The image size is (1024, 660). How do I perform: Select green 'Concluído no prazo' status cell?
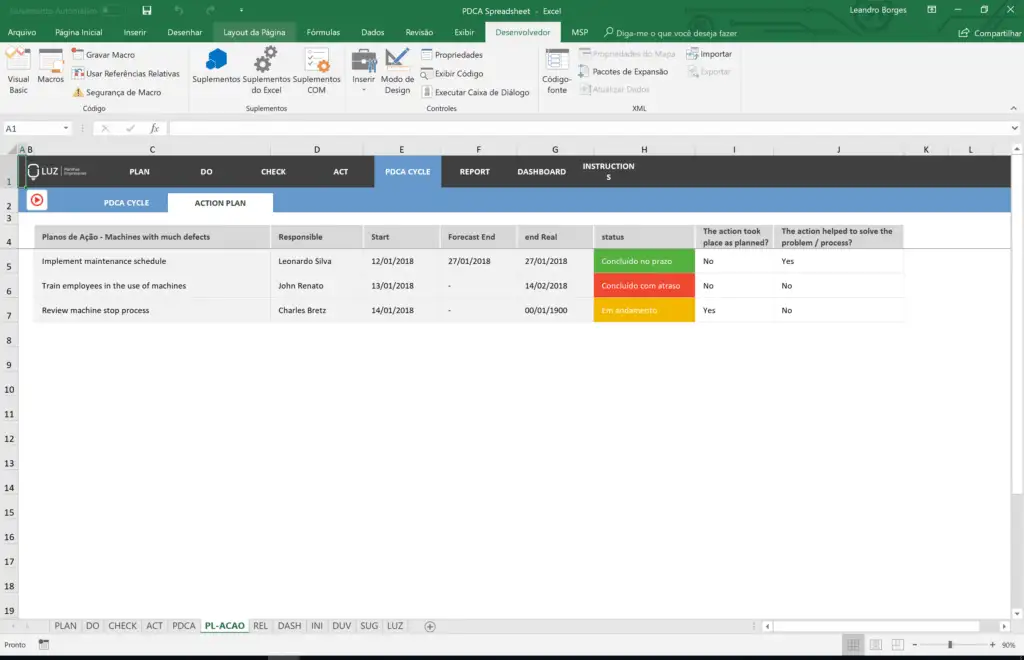tap(644, 261)
